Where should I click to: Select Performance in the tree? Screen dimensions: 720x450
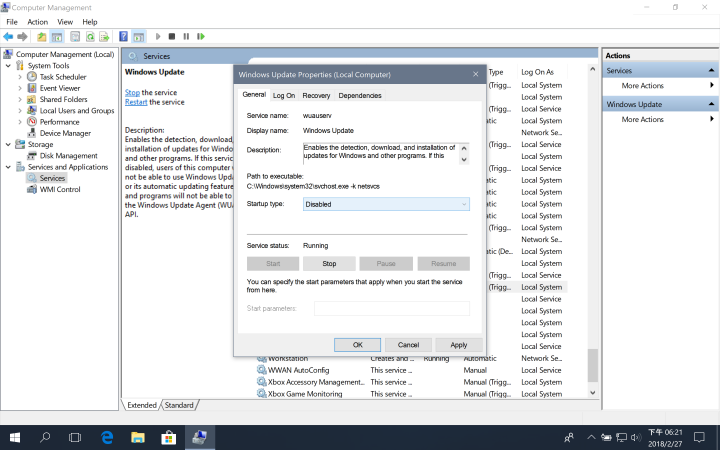click(x=59, y=122)
